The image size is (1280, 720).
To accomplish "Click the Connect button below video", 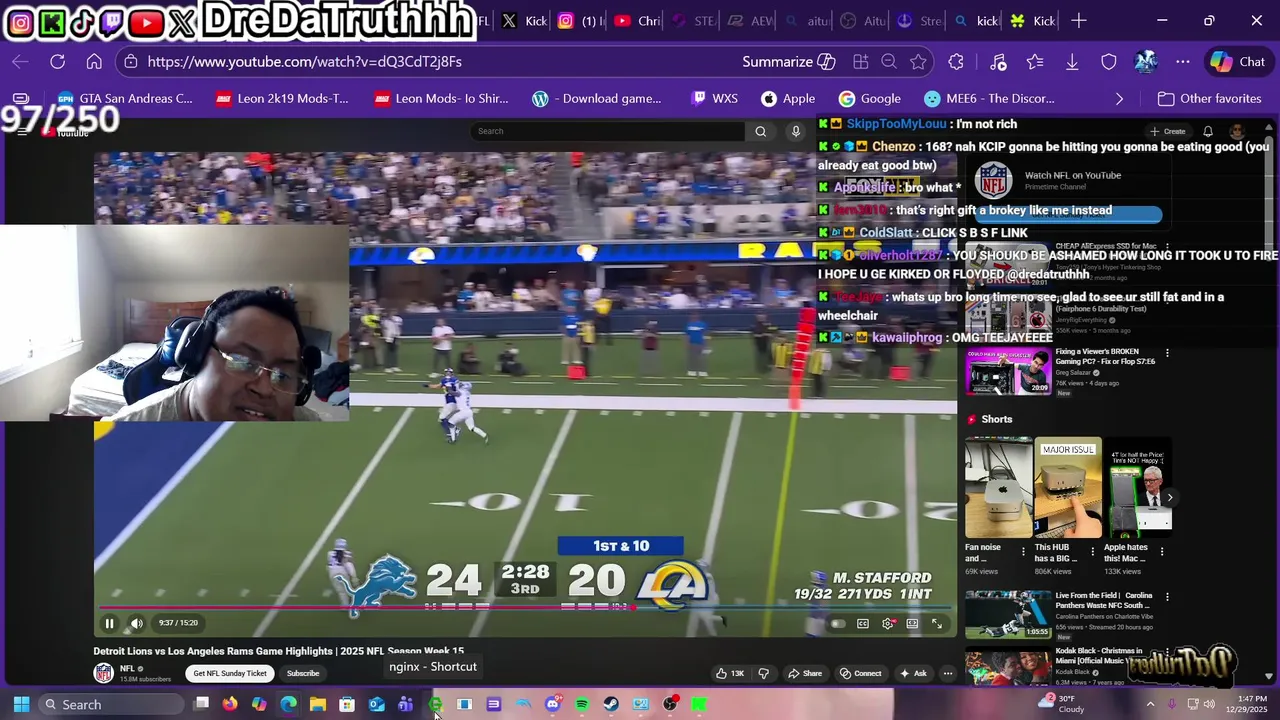I will tap(860, 673).
